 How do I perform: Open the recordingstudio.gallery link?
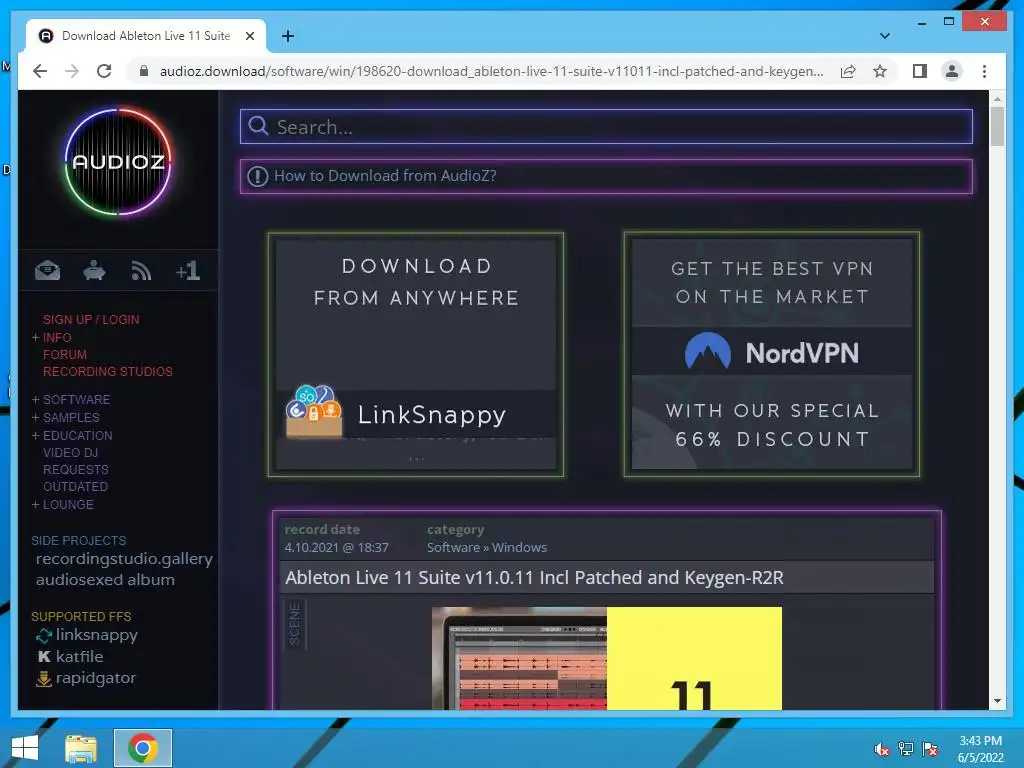coord(124,559)
